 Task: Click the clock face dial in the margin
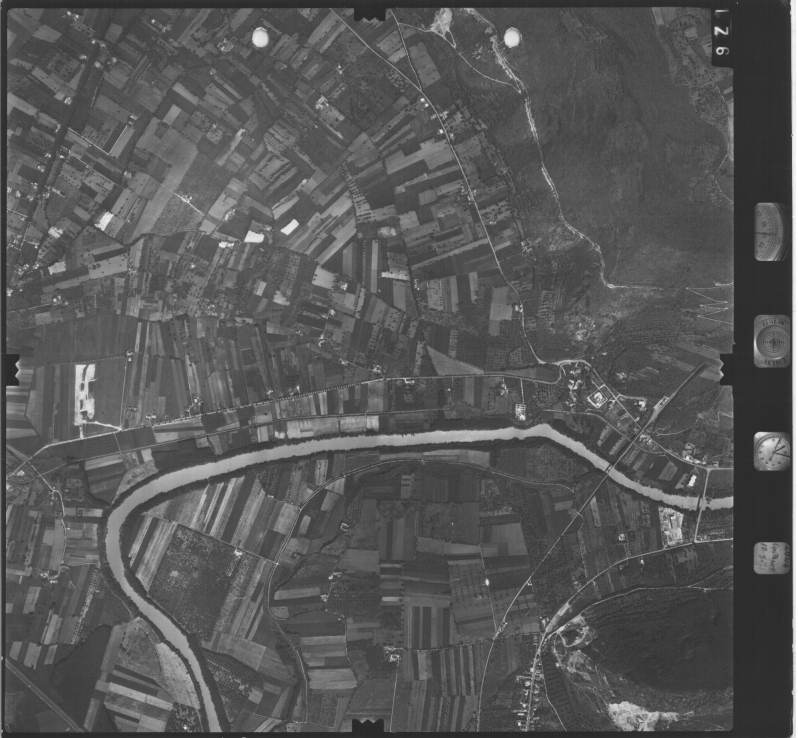tap(772, 451)
